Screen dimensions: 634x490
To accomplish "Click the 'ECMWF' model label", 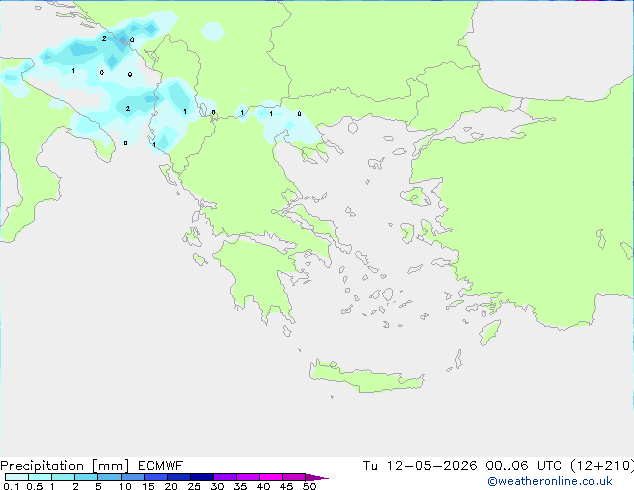I will tap(161, 466).
